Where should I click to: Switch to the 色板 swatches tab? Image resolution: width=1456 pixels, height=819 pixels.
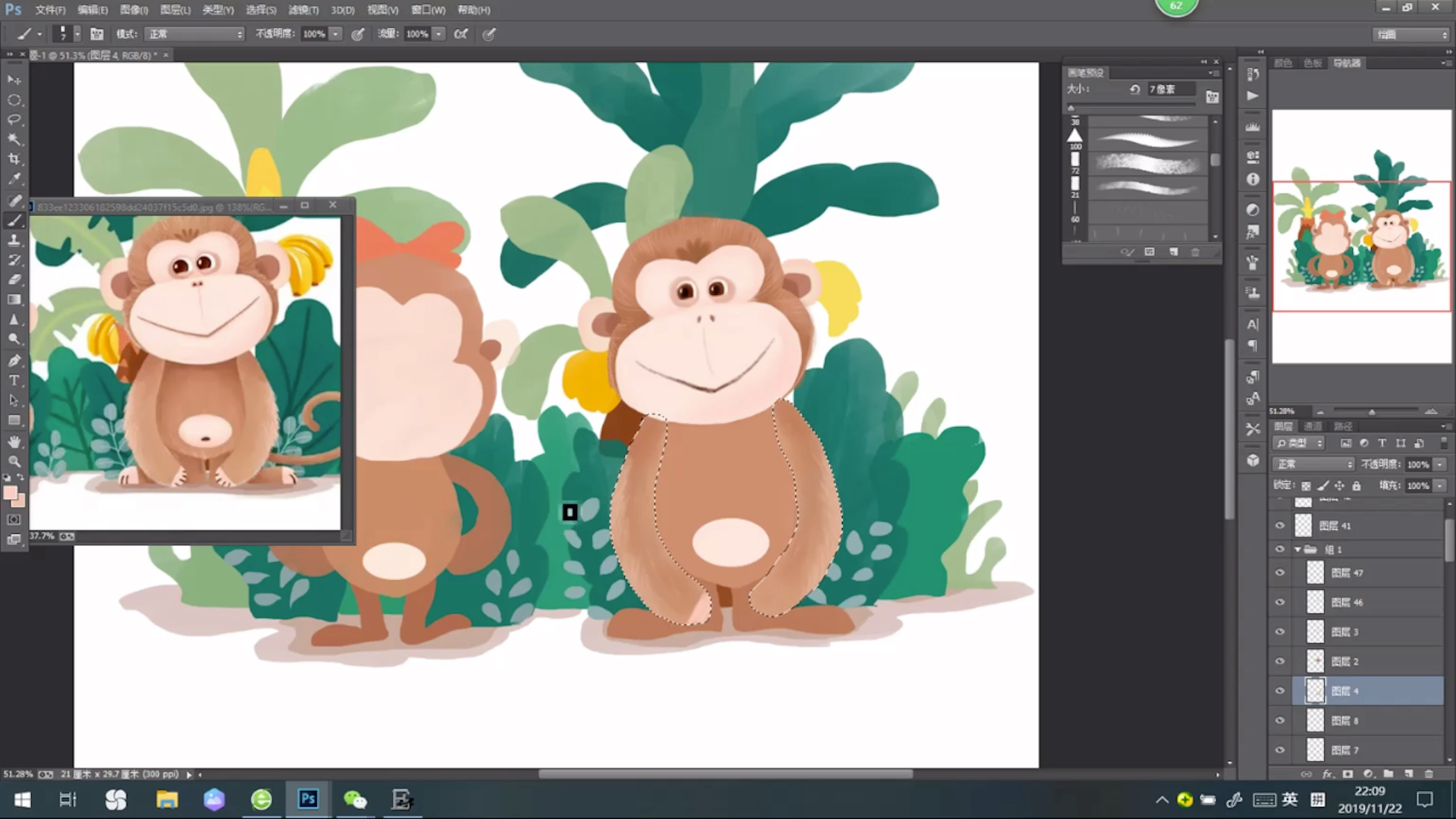(x=1313, y=63)
